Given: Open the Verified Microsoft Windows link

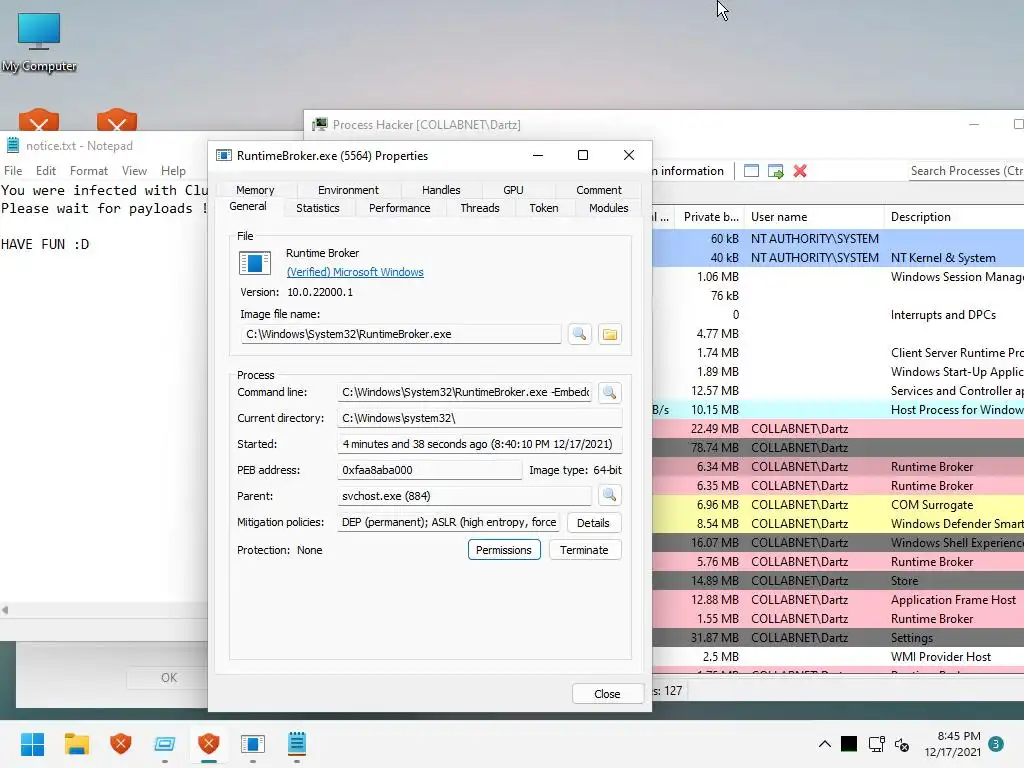Looking at the screenshot, I should click(355, 272).
